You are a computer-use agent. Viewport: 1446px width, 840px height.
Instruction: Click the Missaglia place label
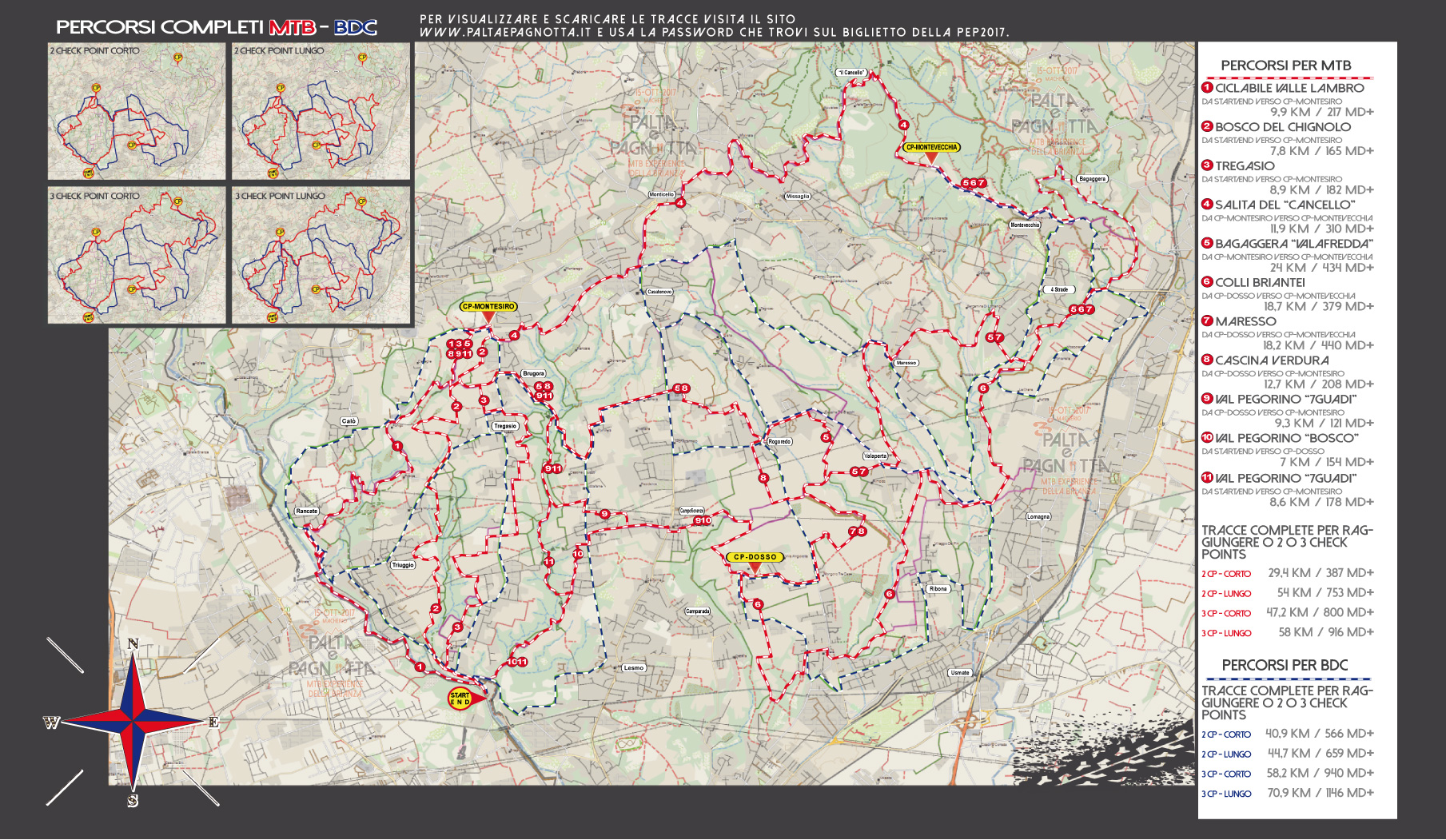(798, 196)
